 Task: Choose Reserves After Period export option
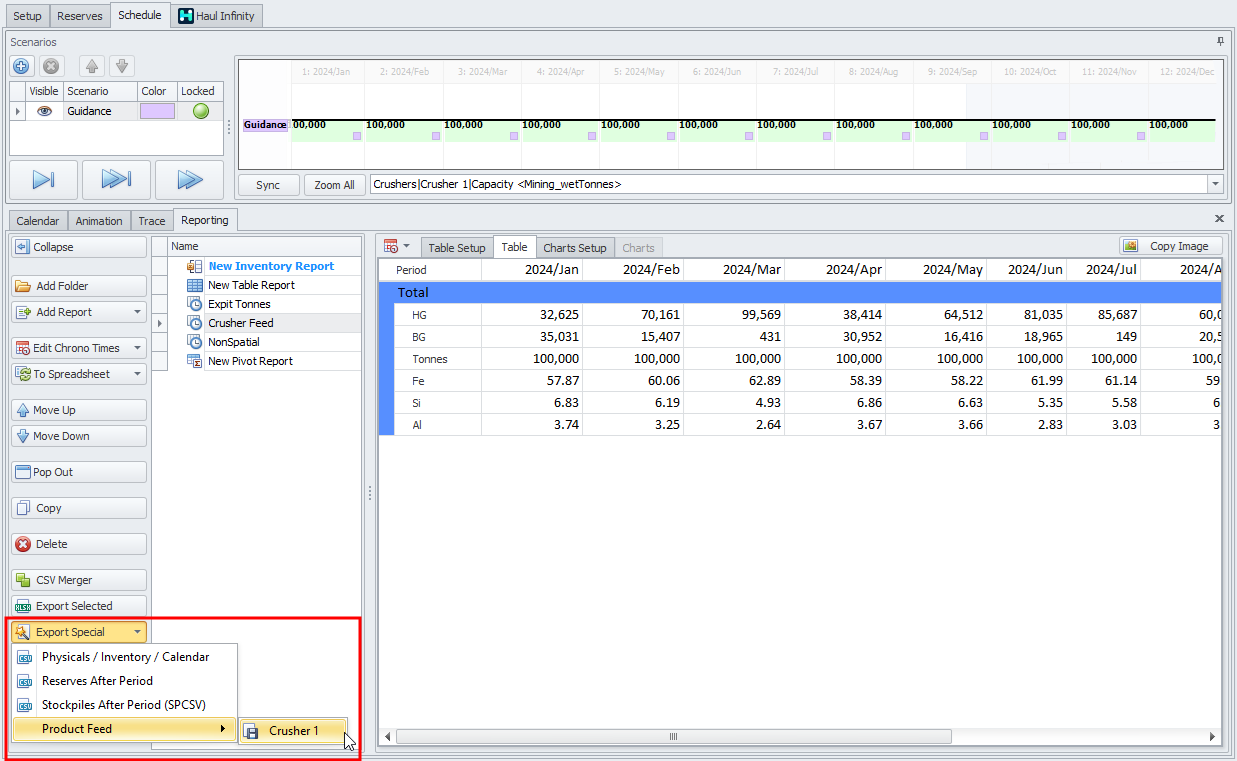97,681
